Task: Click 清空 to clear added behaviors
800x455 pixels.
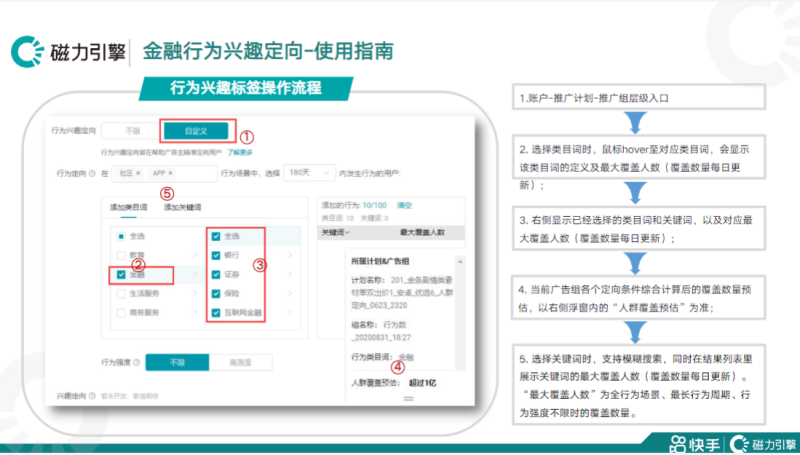Action: (404, 205)
